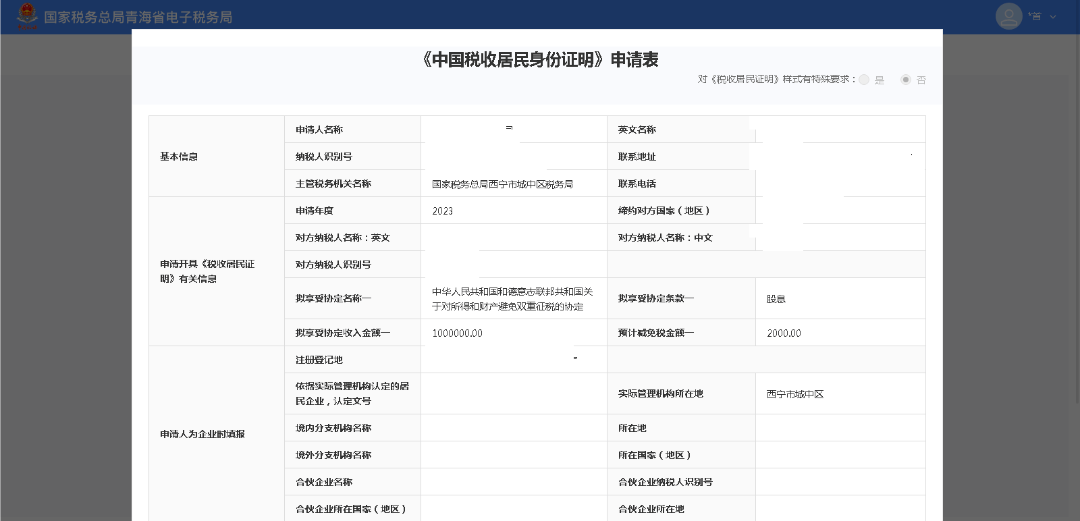1080x521 pixels.
Task: Click the 认定文号 input field for resident enterprise
Action: point(514,394)
